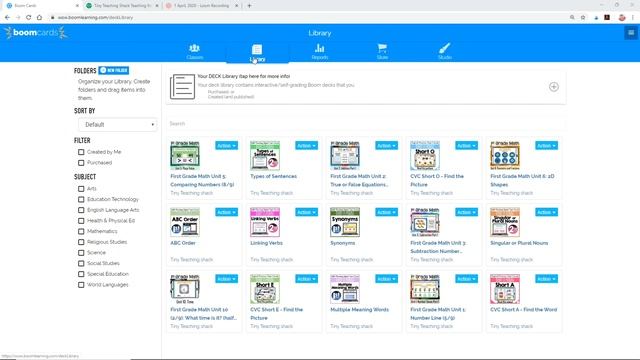Check Special Education subject
Viewport: 640px width, 360px height.
(x=81, y=274)
